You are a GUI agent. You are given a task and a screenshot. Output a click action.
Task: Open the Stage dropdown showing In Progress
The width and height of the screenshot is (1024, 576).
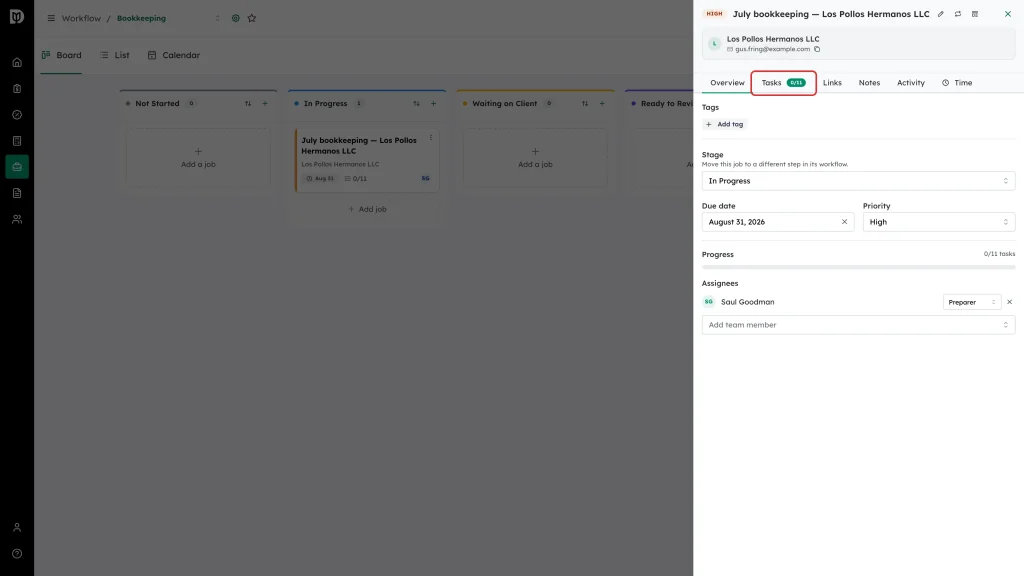(858, 181)
